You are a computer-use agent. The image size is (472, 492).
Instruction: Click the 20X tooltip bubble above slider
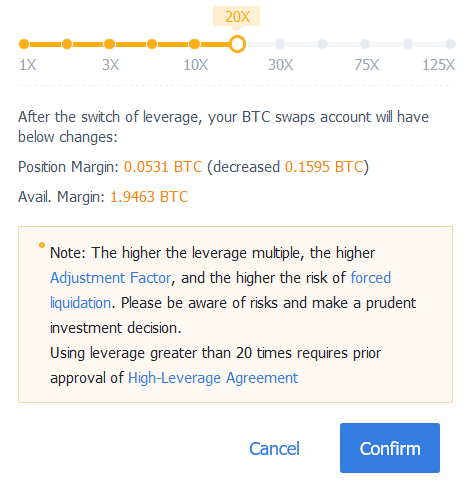237,16
